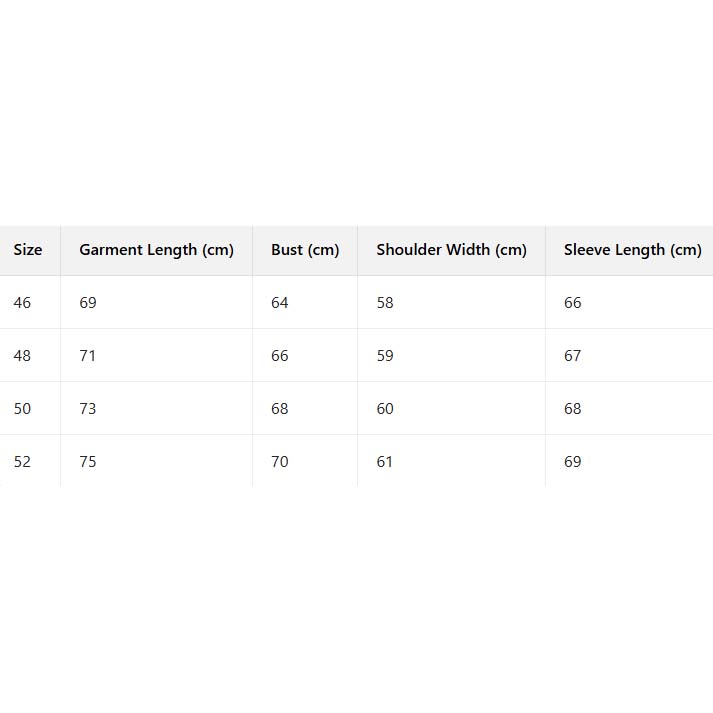Click size 50 in the Size column
Screen dimensions: 713x713
(22, 409)
